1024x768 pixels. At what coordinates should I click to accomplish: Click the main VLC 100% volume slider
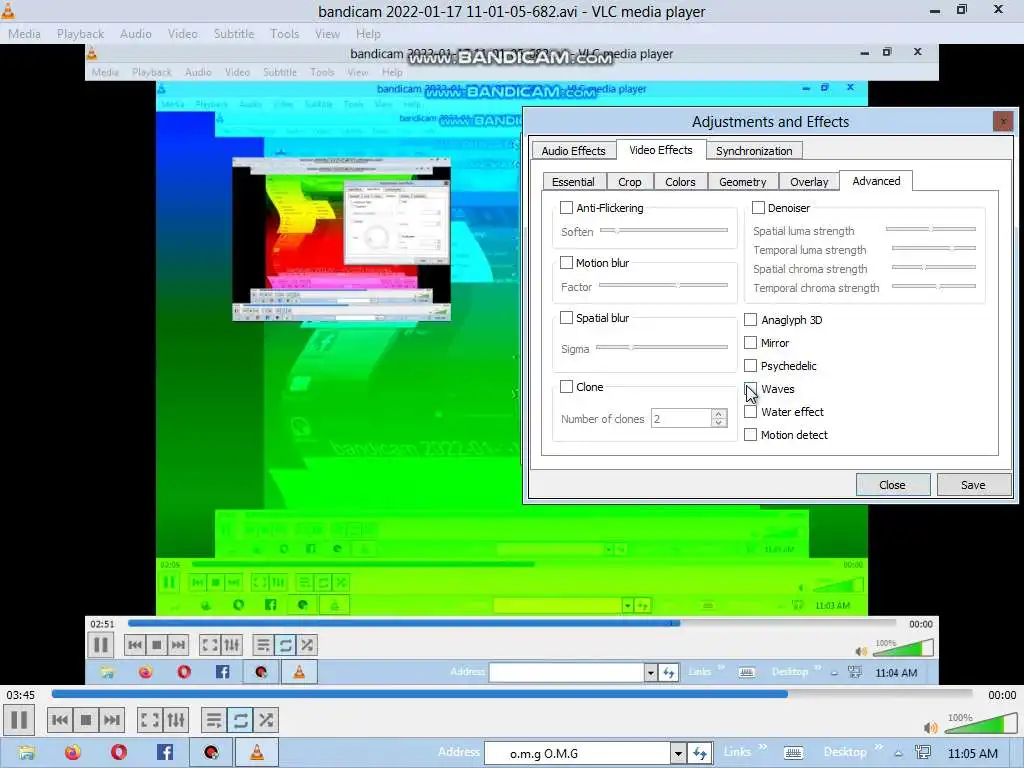[x=980, y=724]
